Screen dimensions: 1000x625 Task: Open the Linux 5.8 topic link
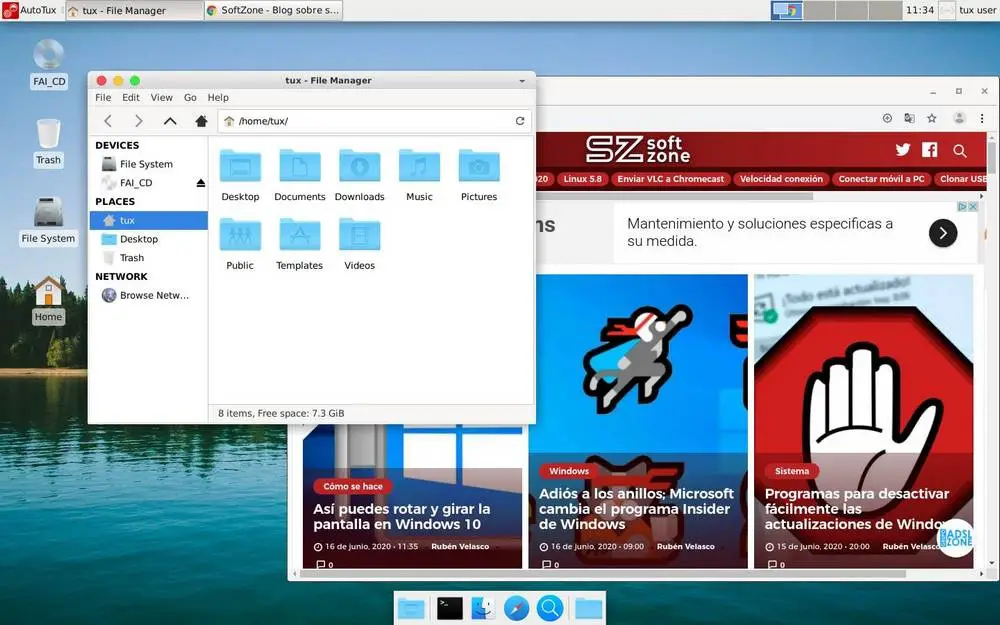click(x=582, y=179)
